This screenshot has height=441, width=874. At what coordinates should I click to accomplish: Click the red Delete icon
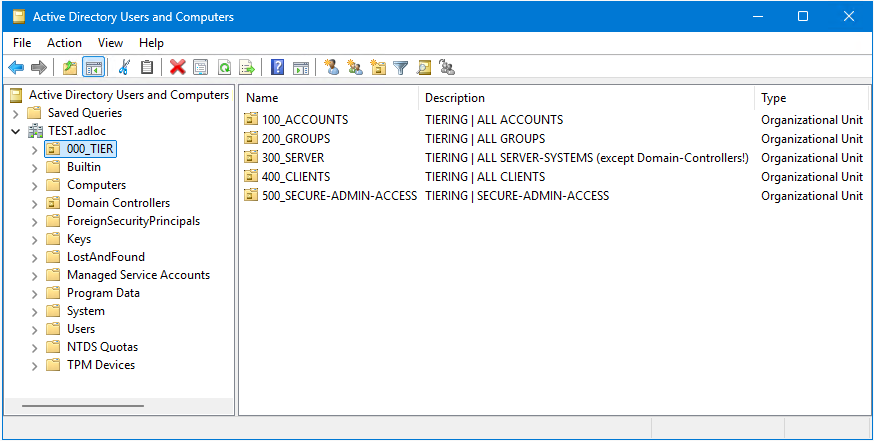(178, 68)
